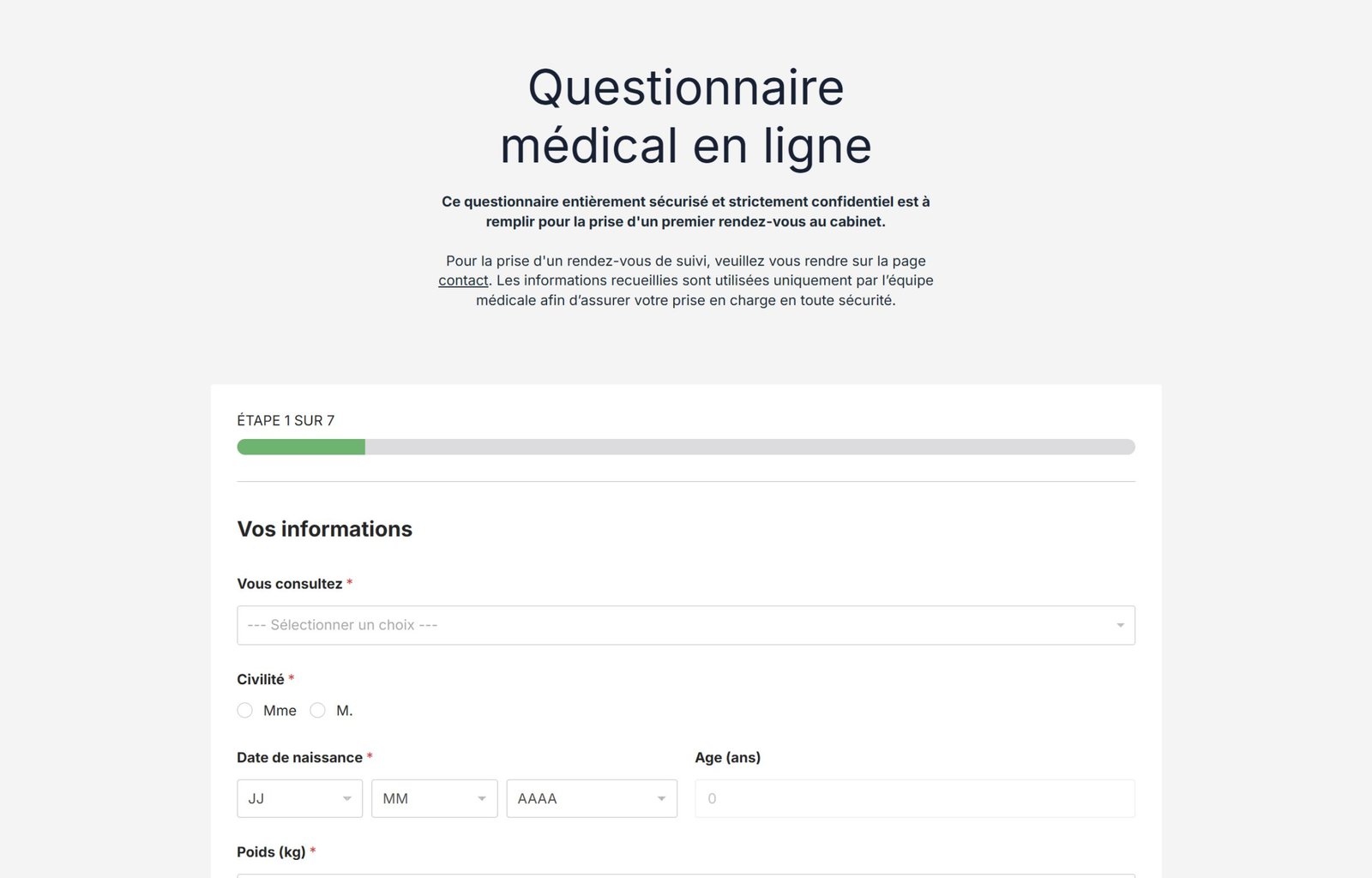Click the Vos informations section heading
The width and height of the screenshot is (1372, 878).
(324, 529)
